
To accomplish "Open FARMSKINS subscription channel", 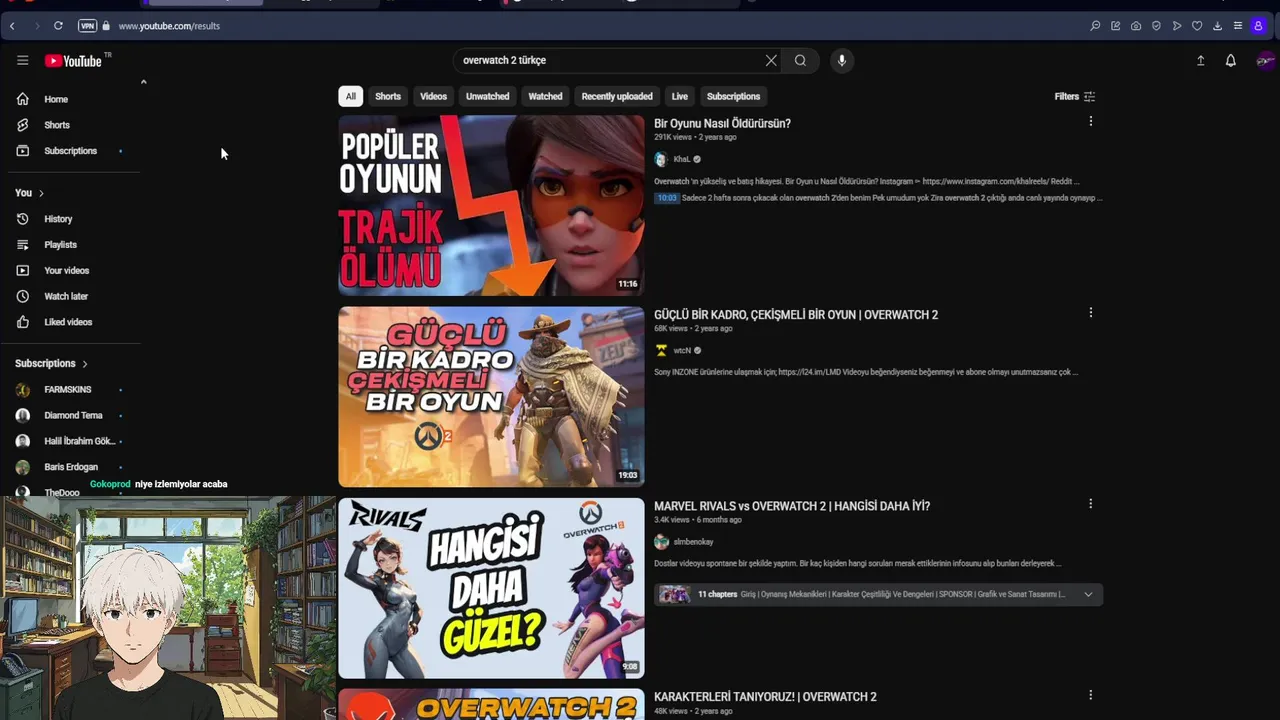I will [70, 390].
